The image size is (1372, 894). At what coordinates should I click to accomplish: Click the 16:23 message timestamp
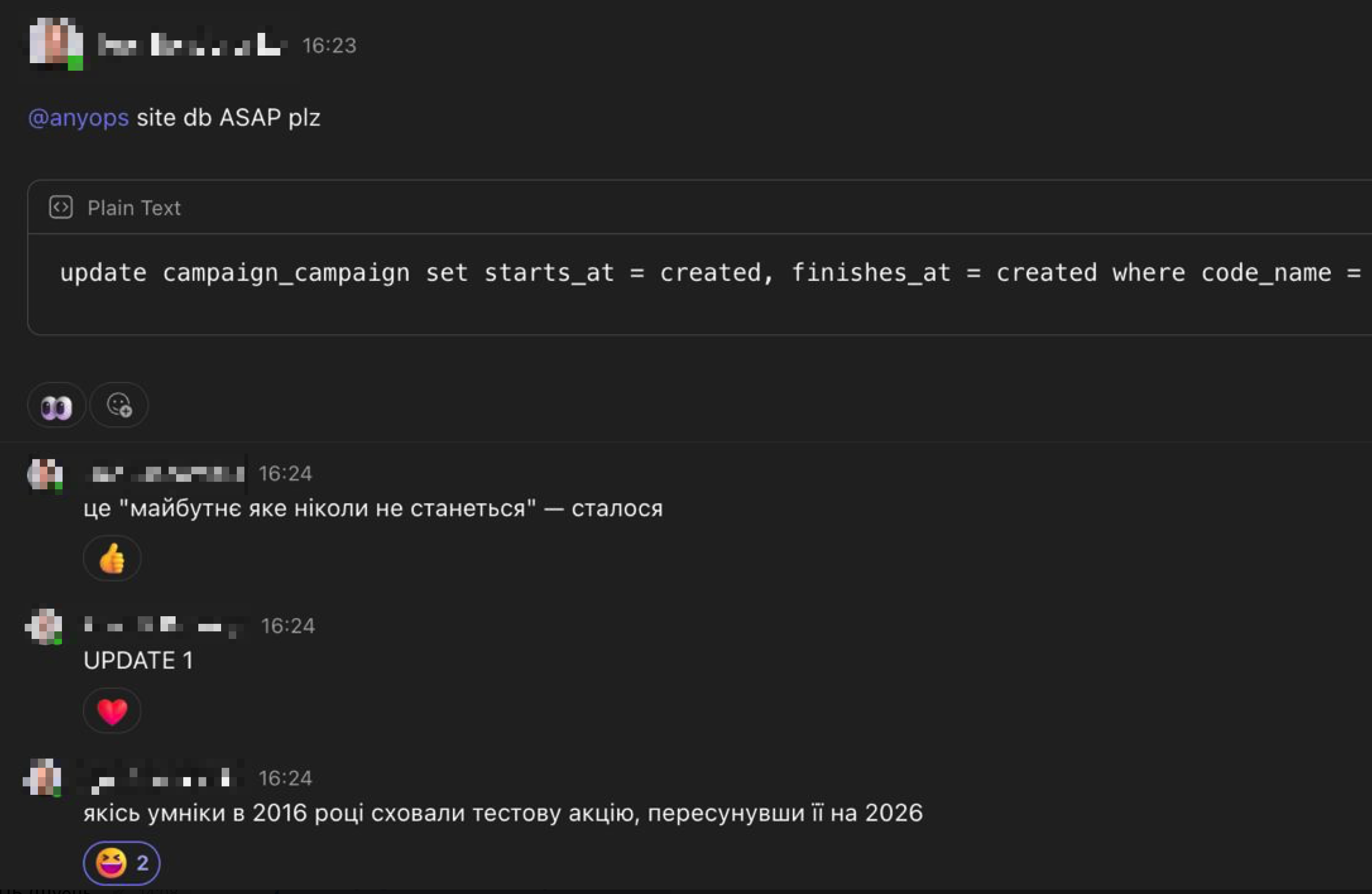[329, 45]
